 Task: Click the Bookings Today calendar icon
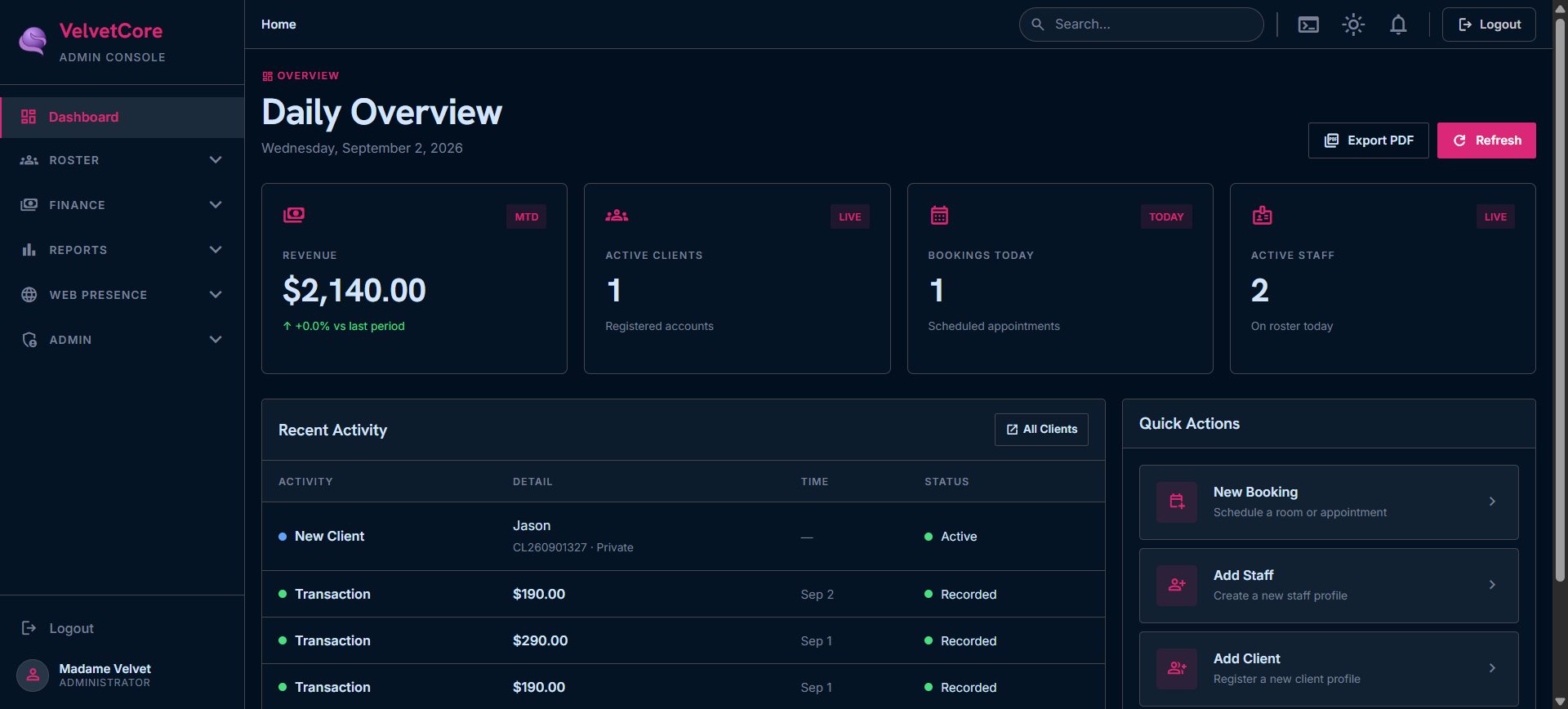(939, 215)
